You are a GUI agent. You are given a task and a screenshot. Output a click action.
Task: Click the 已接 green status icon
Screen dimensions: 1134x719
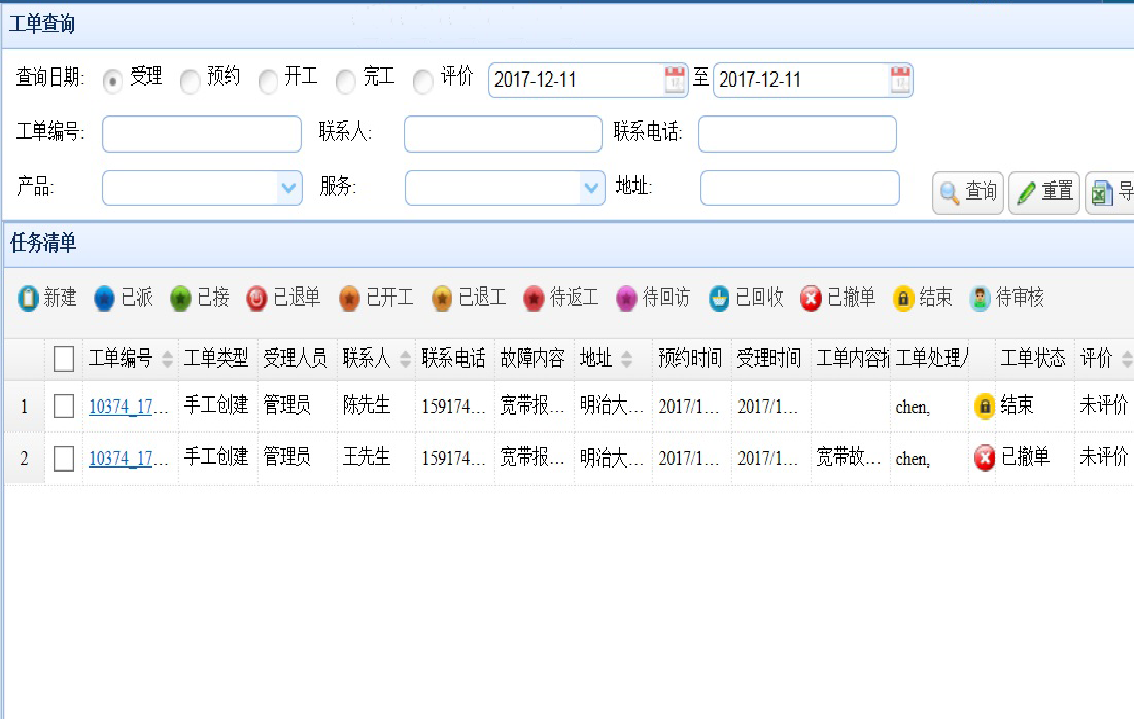click(x=181, y=298)
